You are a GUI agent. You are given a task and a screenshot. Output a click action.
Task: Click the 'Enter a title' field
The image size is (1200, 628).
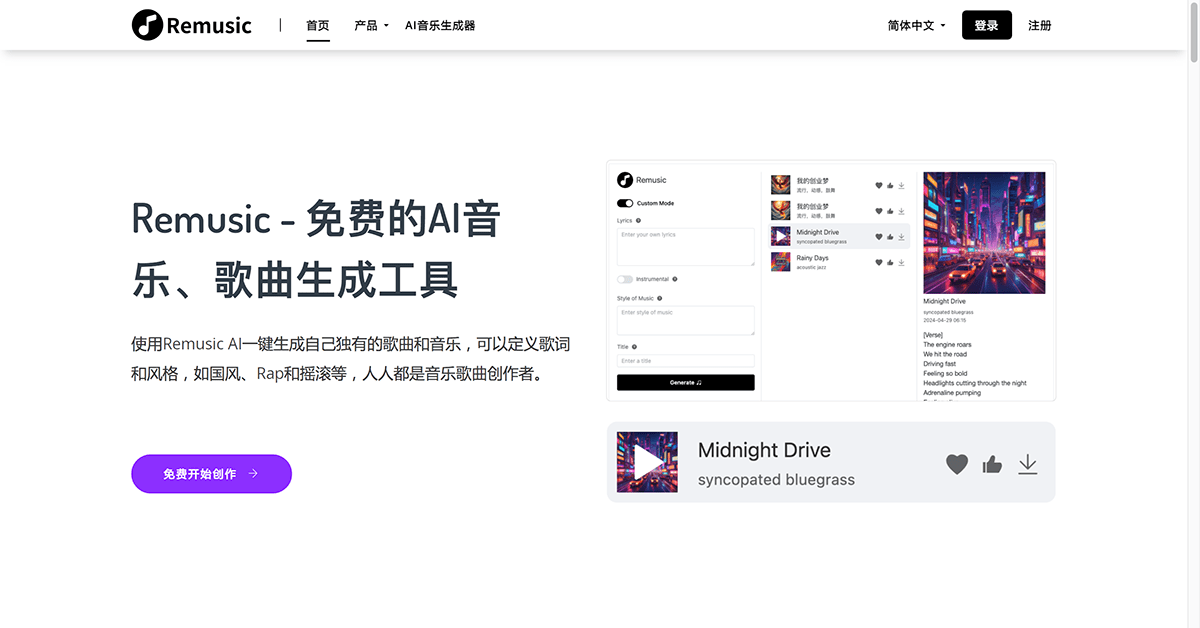point(686,361)
